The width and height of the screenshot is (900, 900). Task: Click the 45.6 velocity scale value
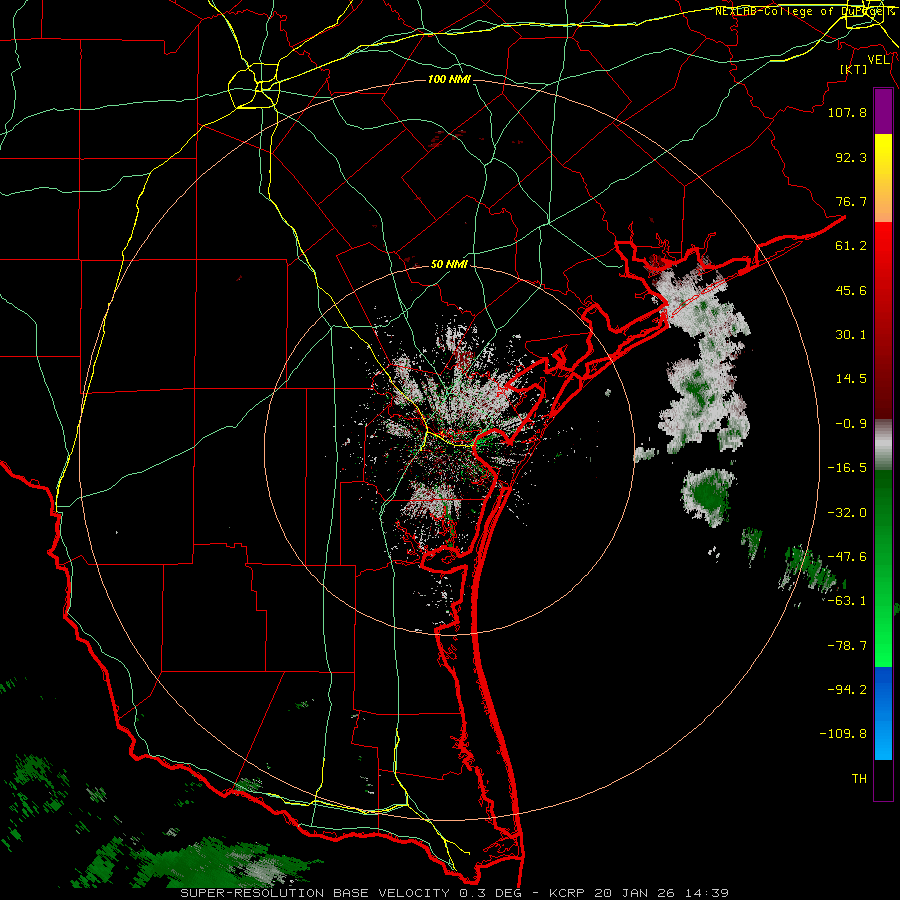[851, 290]
